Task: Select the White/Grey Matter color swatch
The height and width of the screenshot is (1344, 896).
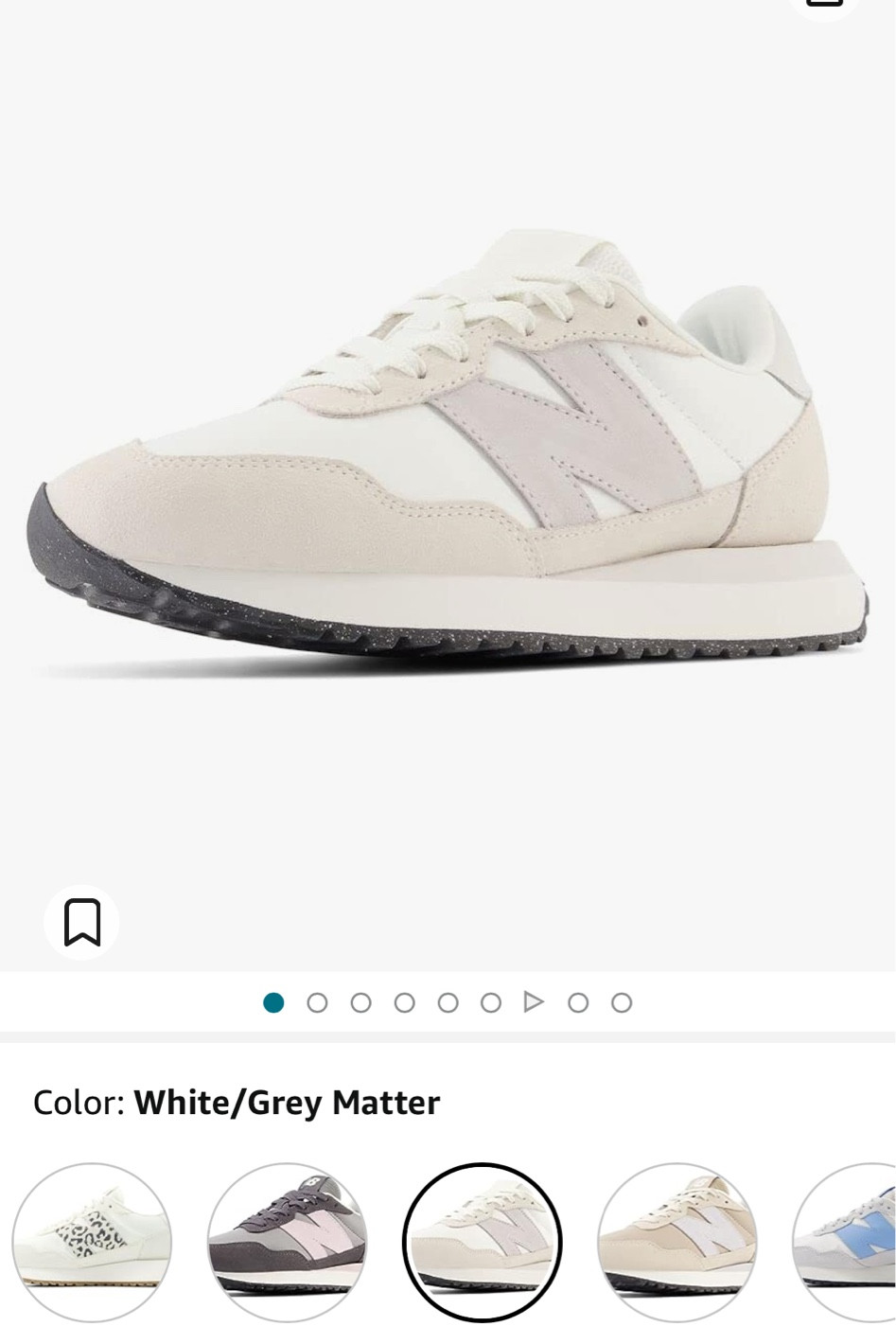Action: click(x=483, y=1242)
